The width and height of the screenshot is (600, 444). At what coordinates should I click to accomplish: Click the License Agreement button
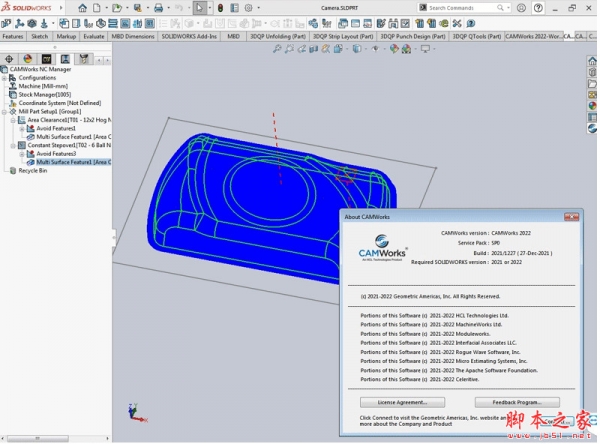coord(402,402)
